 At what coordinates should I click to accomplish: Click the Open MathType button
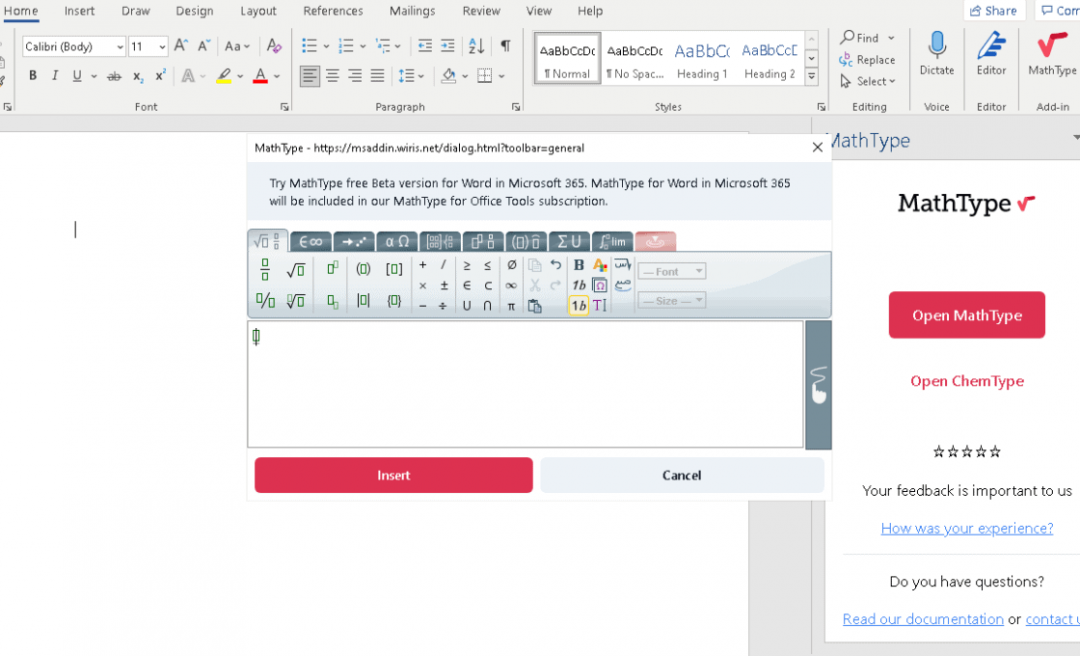click(x=966, y=314)
